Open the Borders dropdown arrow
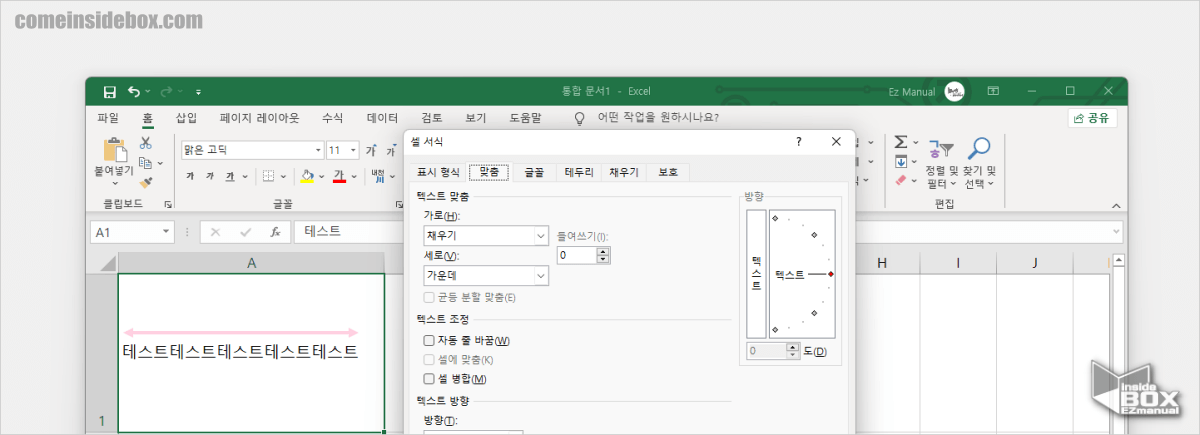This screenshot has height=435, width=1200. (283, 177)
